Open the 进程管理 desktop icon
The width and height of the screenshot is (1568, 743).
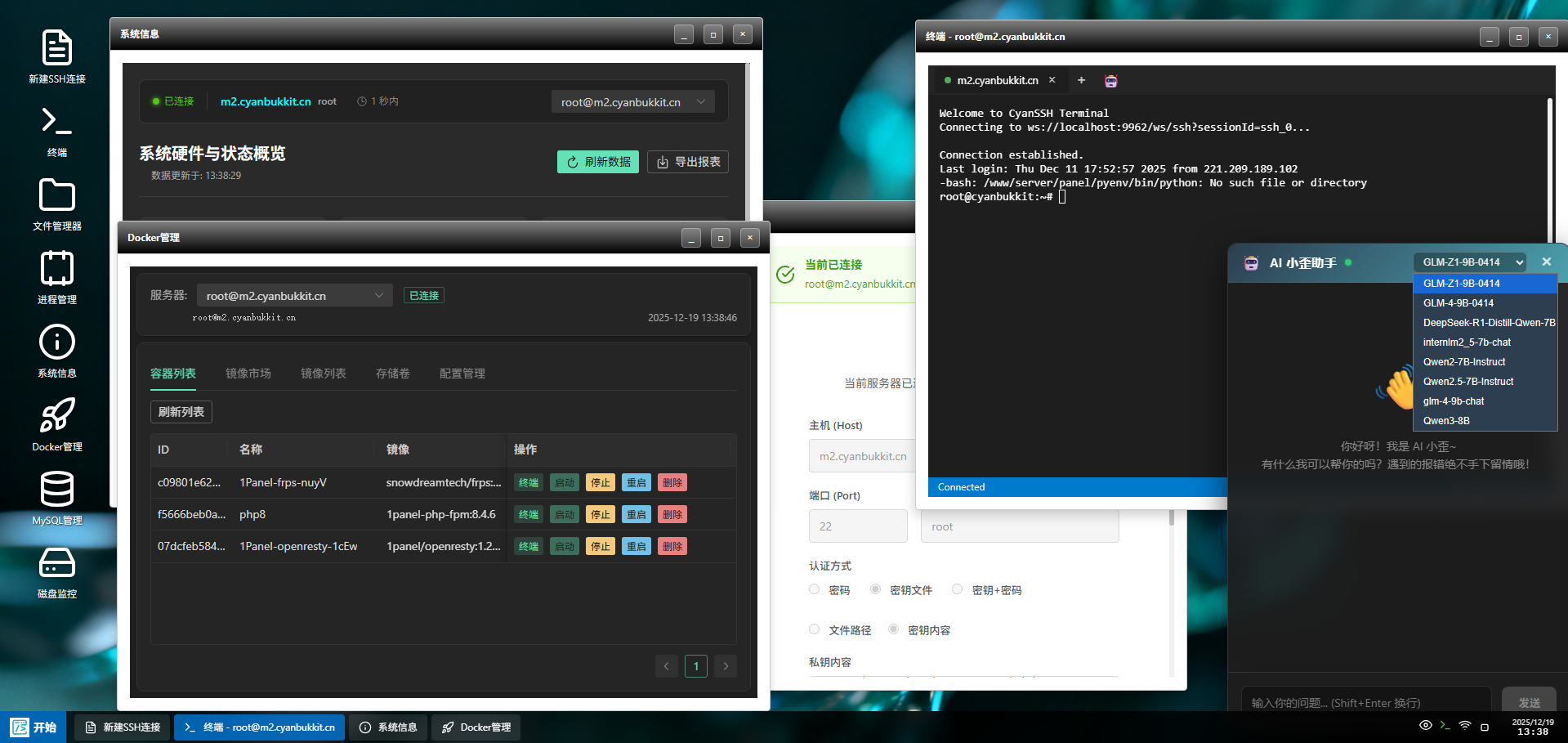(56, 278)
